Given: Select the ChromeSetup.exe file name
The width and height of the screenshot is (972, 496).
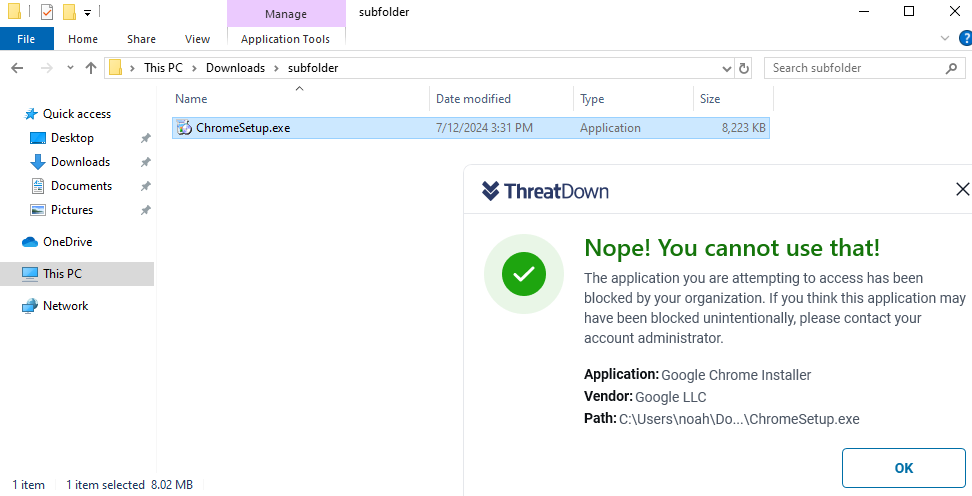Looking at the screenshot, I should pos(243,128).
